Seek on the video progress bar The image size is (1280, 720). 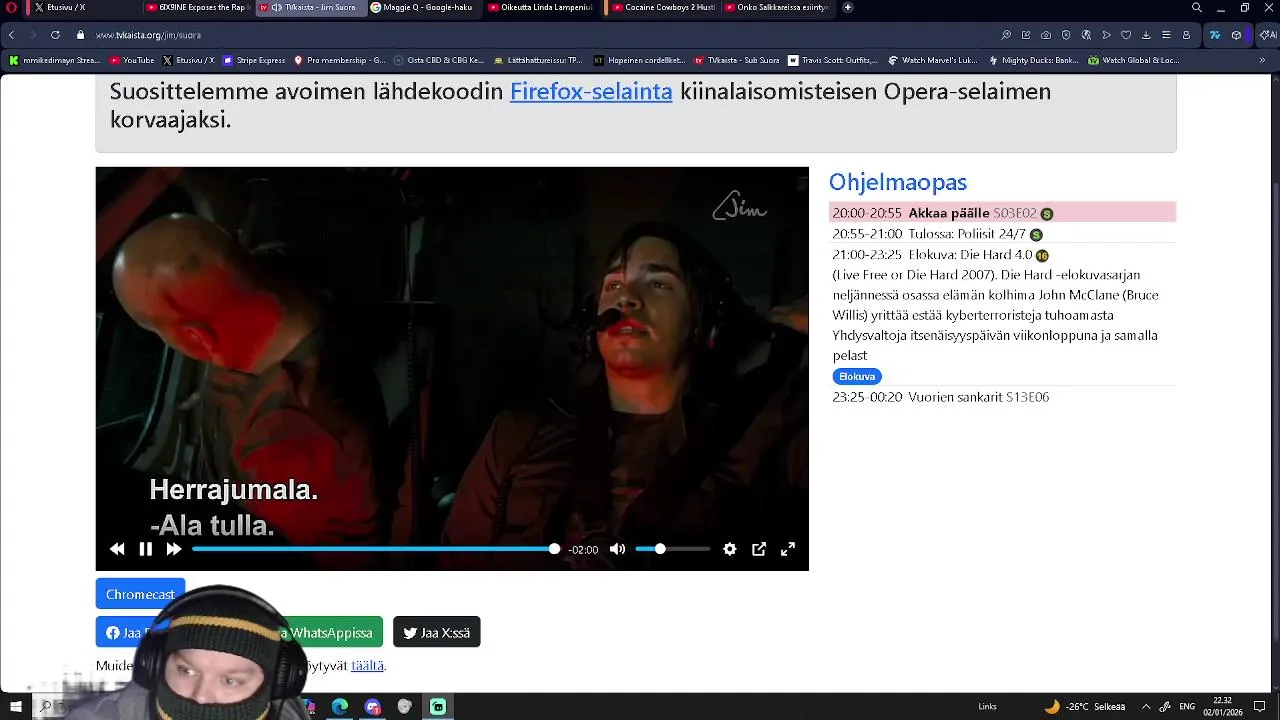coord(375,549)
